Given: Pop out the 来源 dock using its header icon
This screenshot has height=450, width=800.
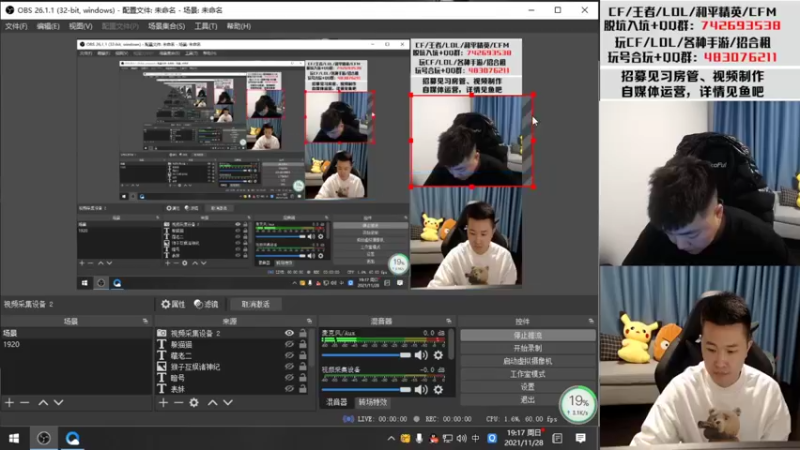Looking at the screenshot, I should pos(309,321).
